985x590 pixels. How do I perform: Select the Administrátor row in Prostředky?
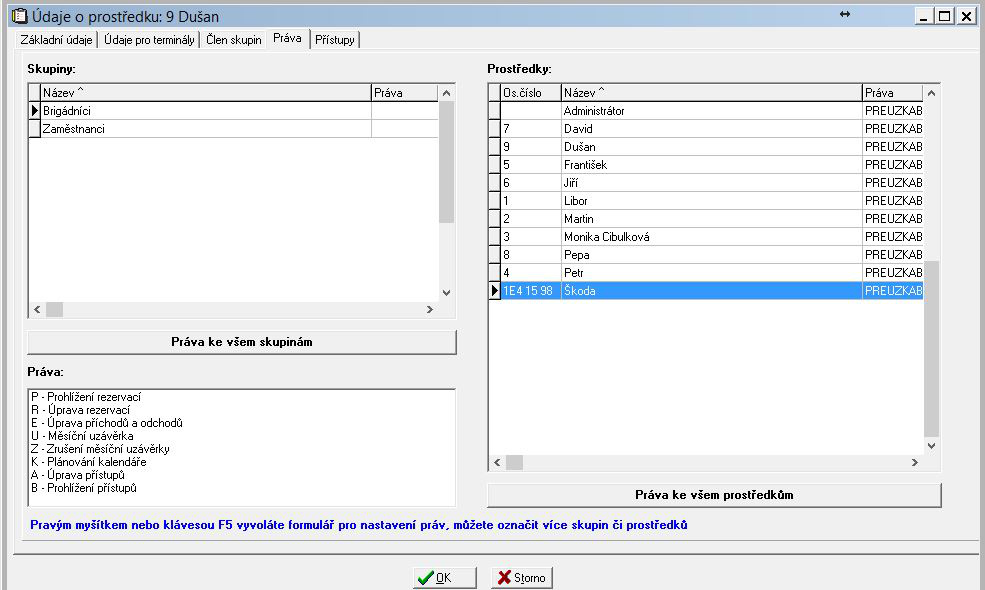click(x=710, y=111)
